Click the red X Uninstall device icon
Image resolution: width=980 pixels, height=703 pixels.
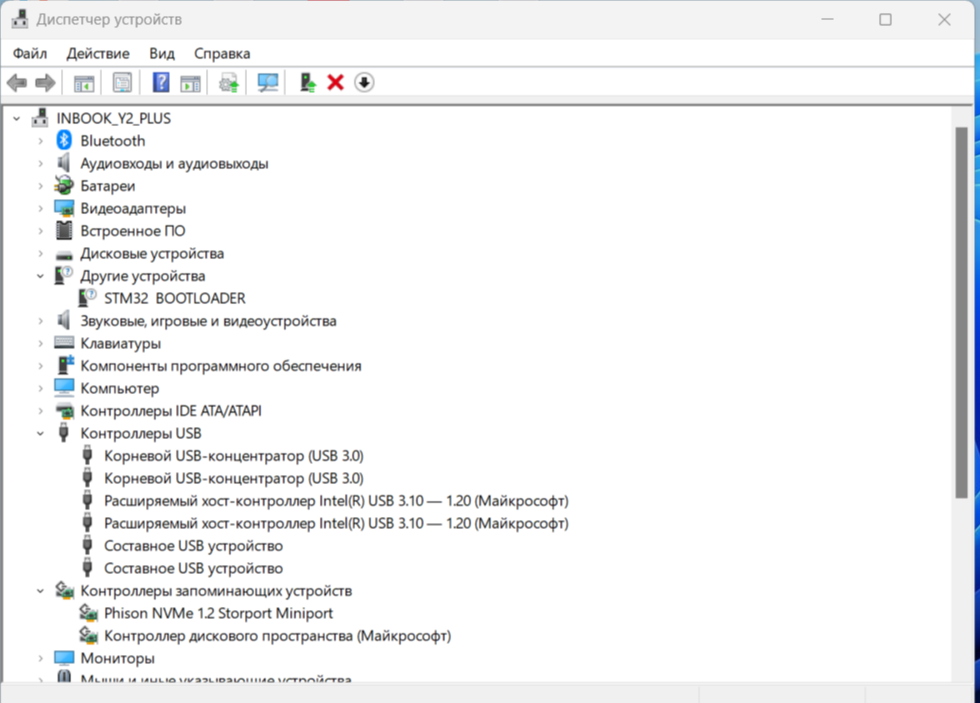(336, 82)
